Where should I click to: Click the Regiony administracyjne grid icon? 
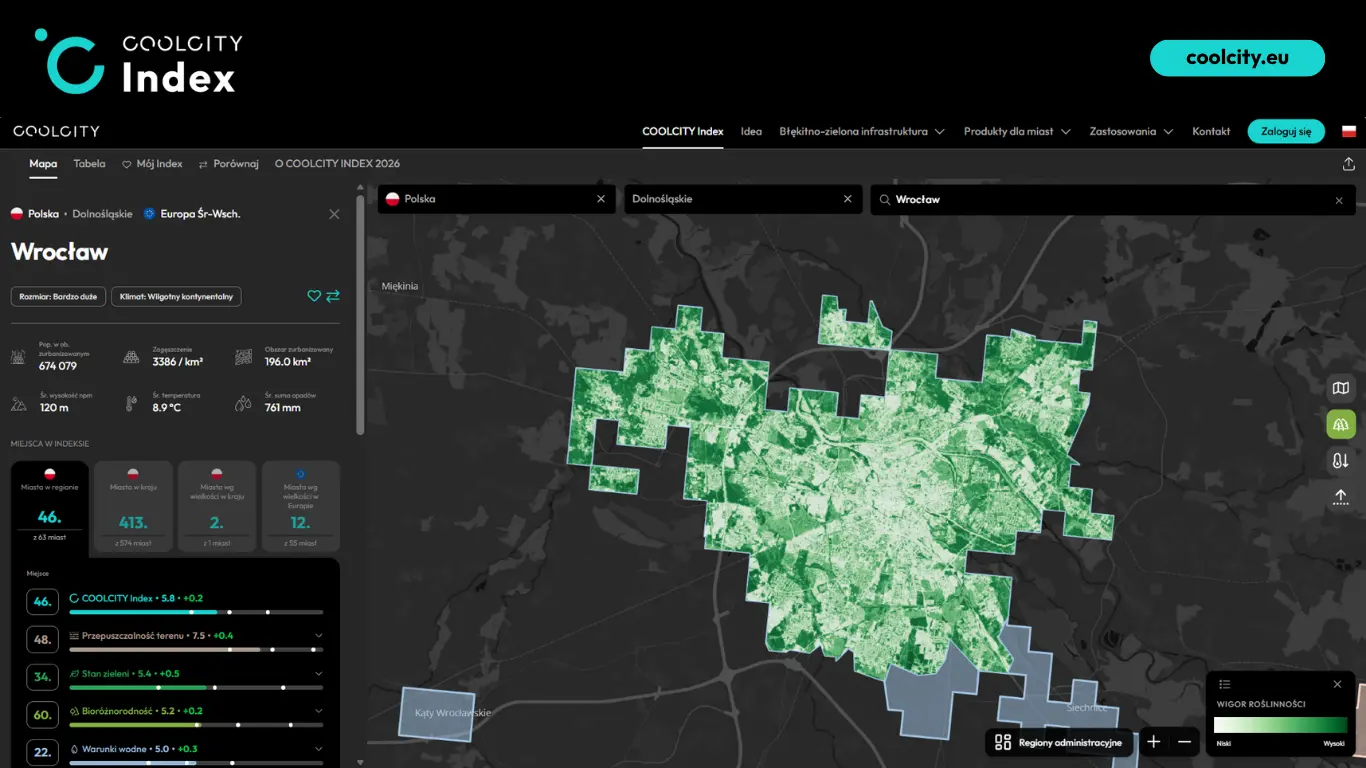coord(1003,742)
